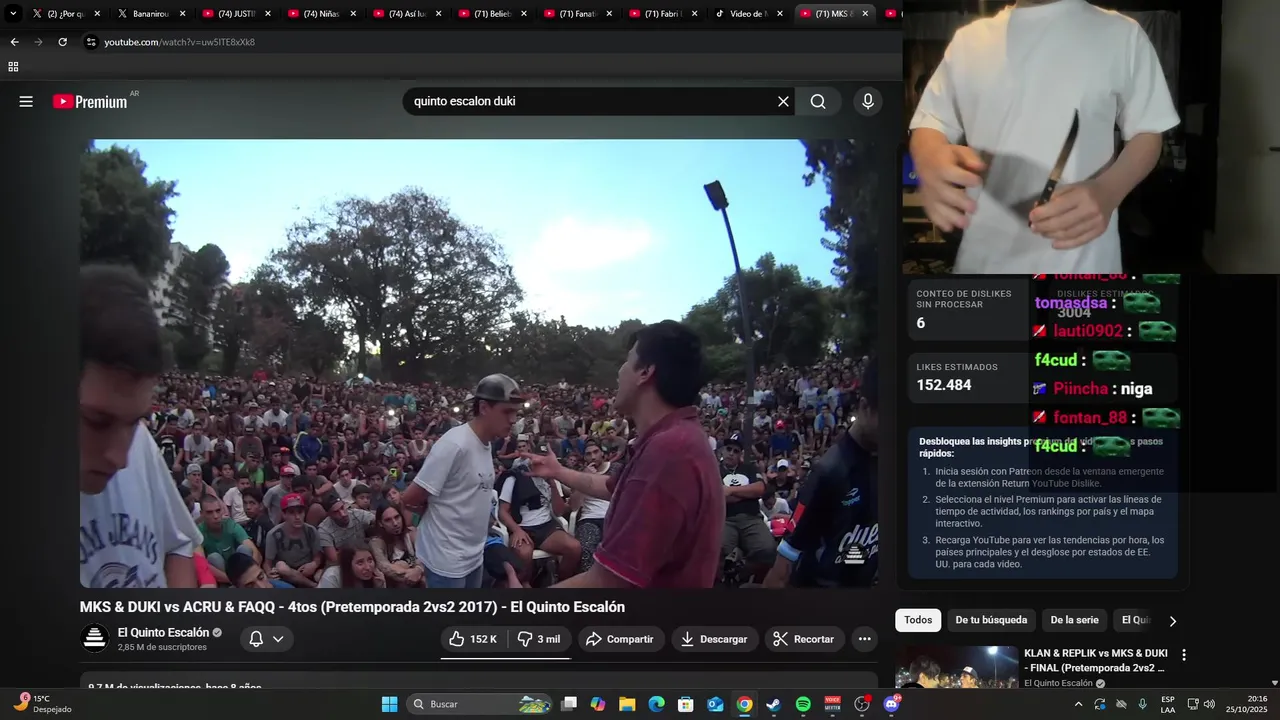
Task: Create a clip with Recortar
Action: [805, 639]
